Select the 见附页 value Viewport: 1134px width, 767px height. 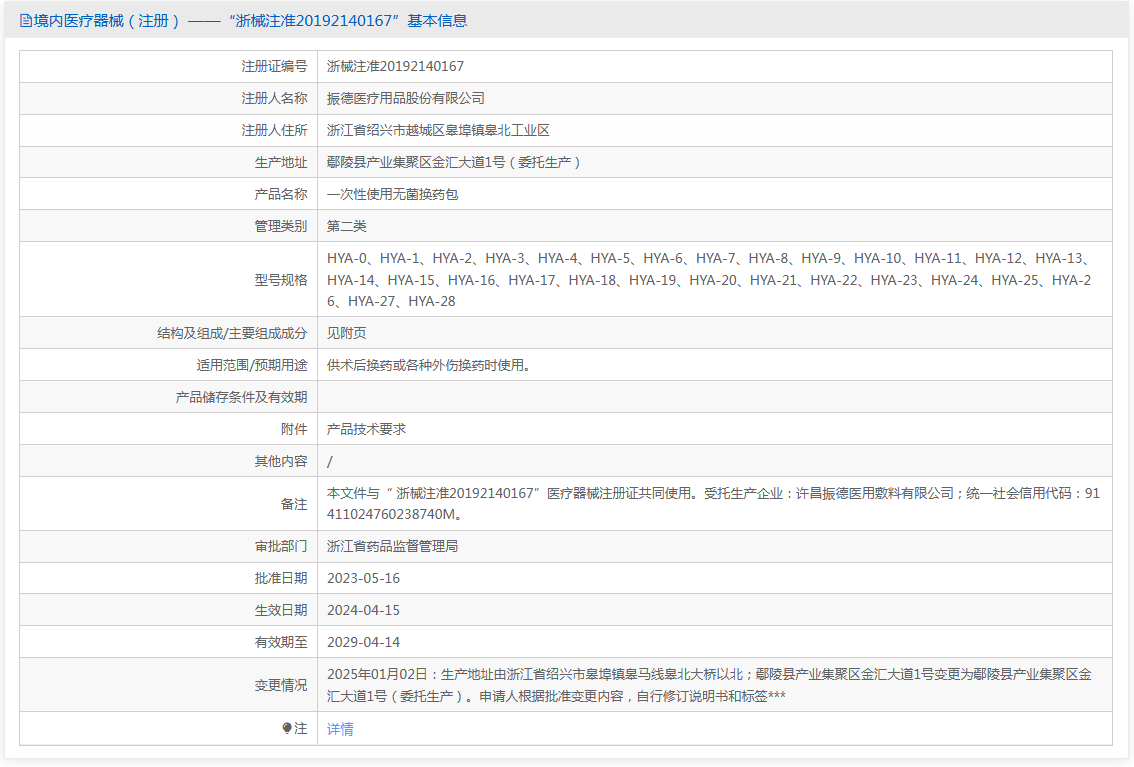click(x=346, y=333)
